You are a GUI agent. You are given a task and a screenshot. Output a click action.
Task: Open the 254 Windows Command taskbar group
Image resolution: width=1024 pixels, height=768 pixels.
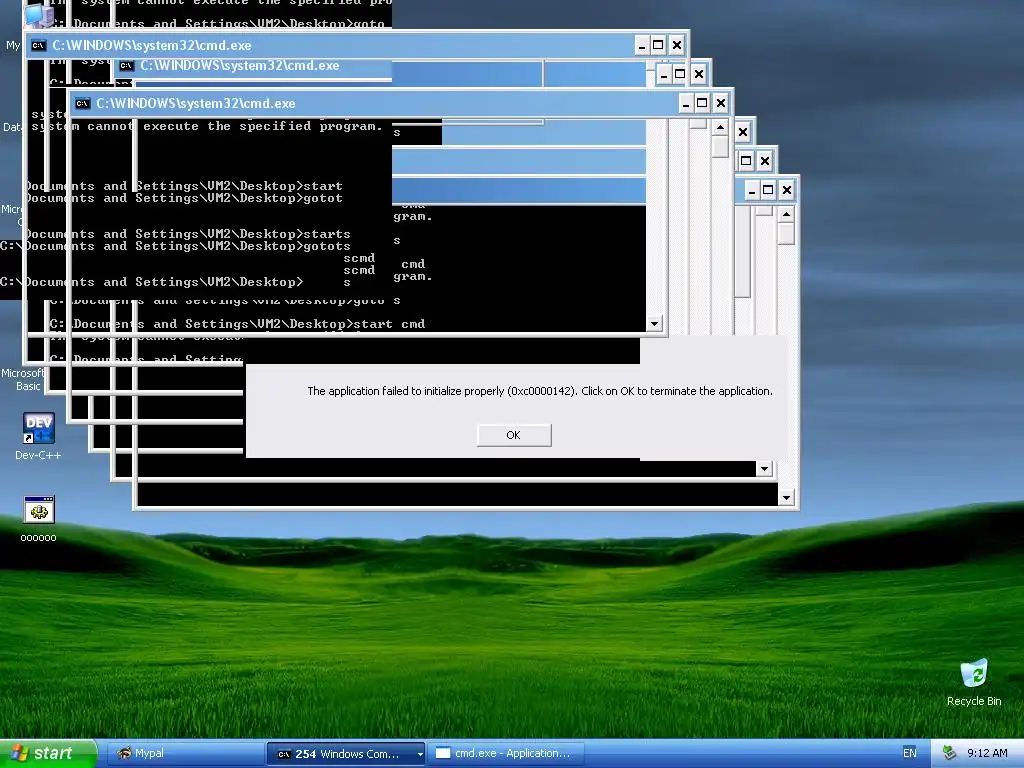click(346, 754)
